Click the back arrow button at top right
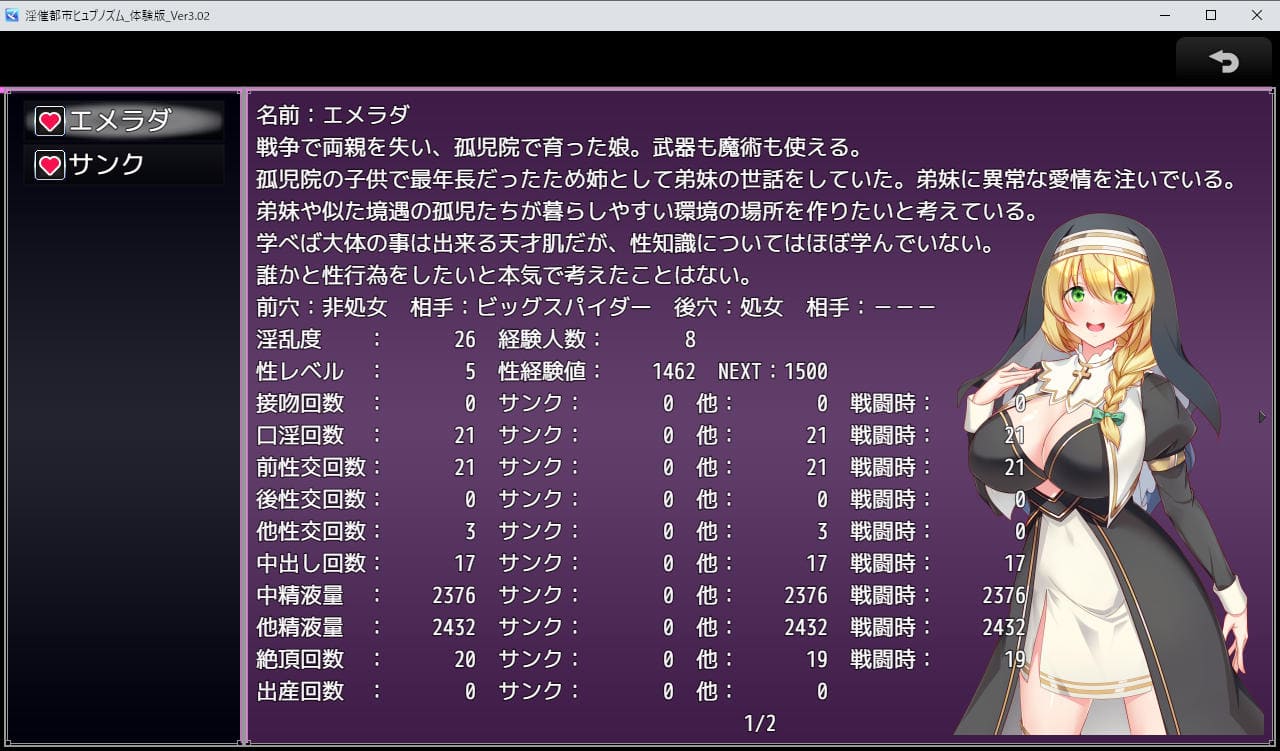The width and height of the screenshot is (1280, 751). pyautogui.click(x=1223, y=61)
